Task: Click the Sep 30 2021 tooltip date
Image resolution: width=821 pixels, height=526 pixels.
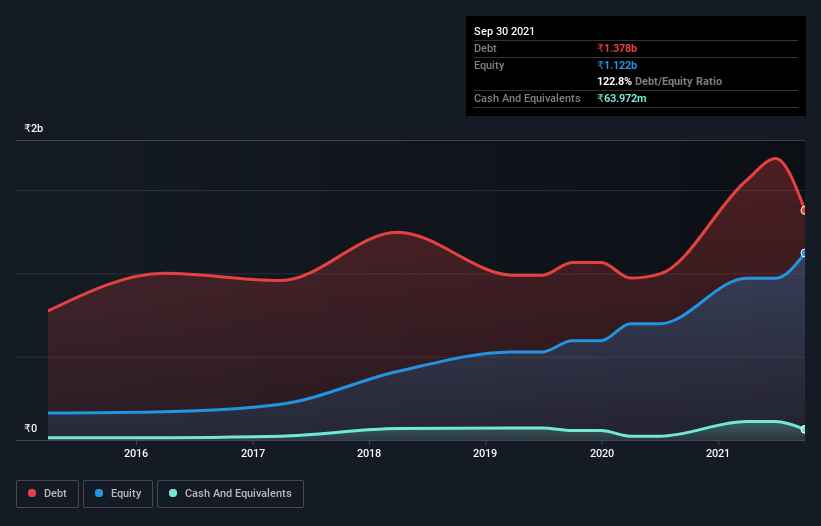Action: click(x=504, y=31)
